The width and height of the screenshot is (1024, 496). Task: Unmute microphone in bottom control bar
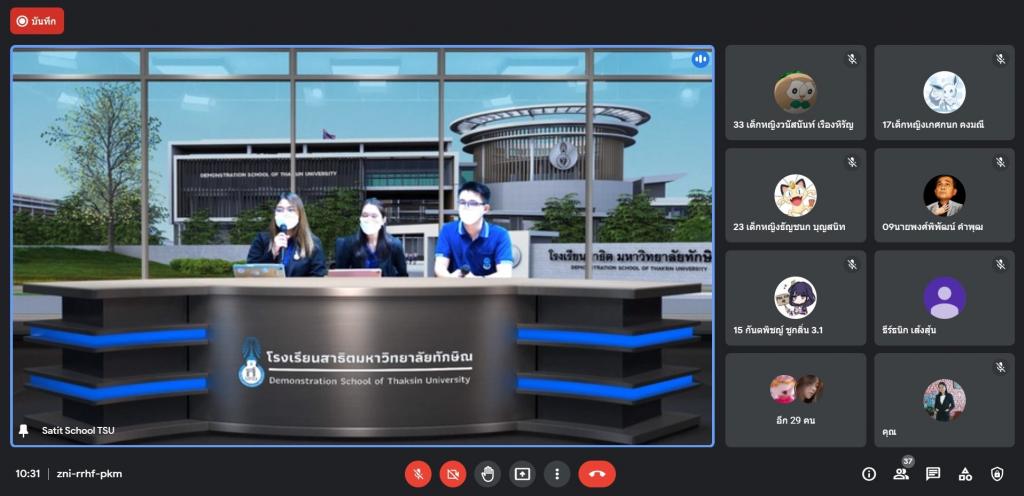tap(418, 474)
